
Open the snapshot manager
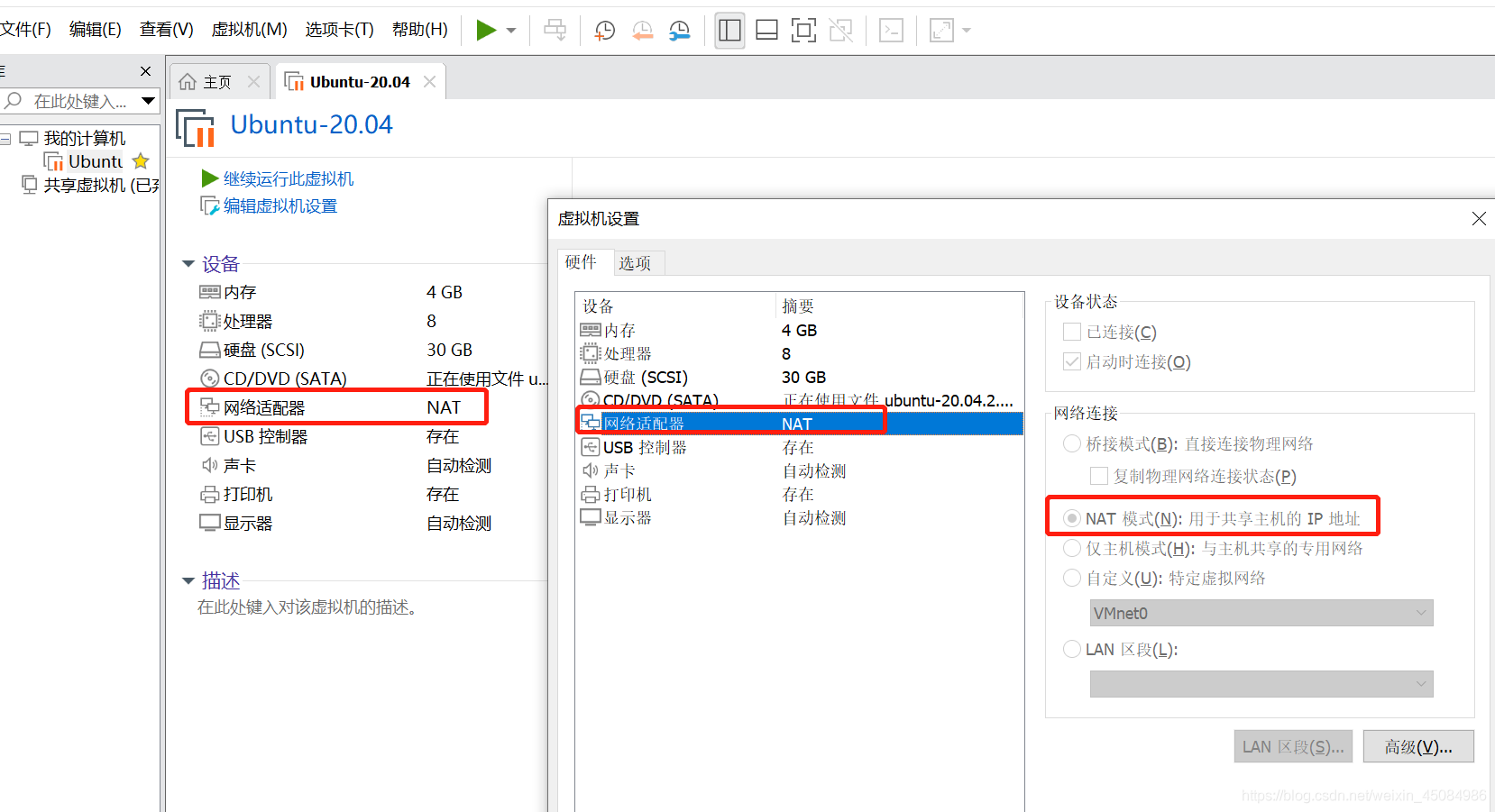click(x=679, y=30)
